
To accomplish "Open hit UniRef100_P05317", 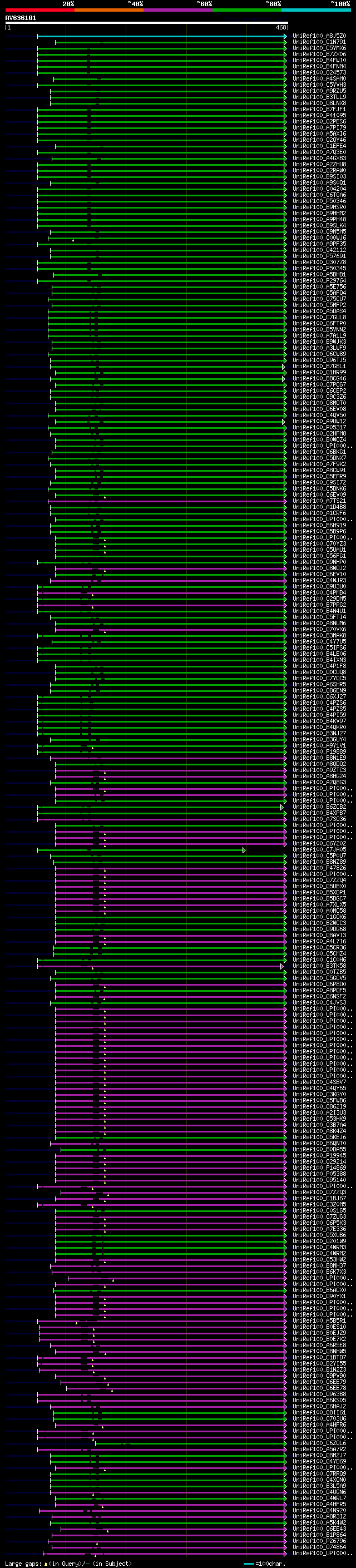I will pyautogui.click(x=319, y=427).
